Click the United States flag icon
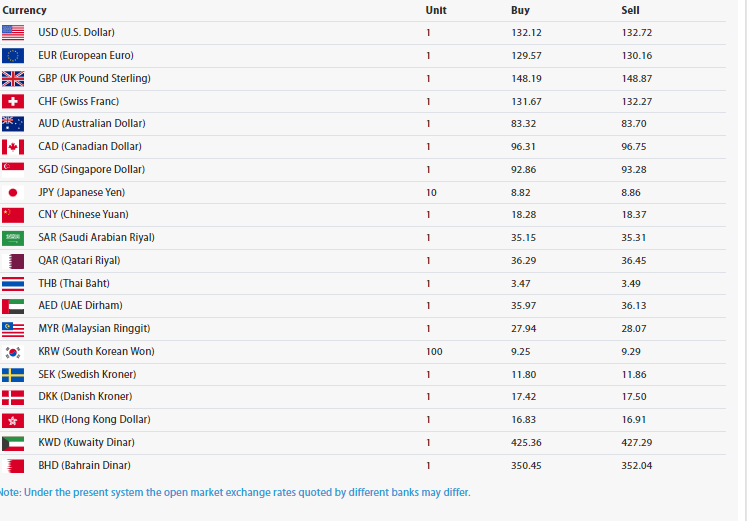The width and height of the screenshot is (747, 521). click(13, 32)
